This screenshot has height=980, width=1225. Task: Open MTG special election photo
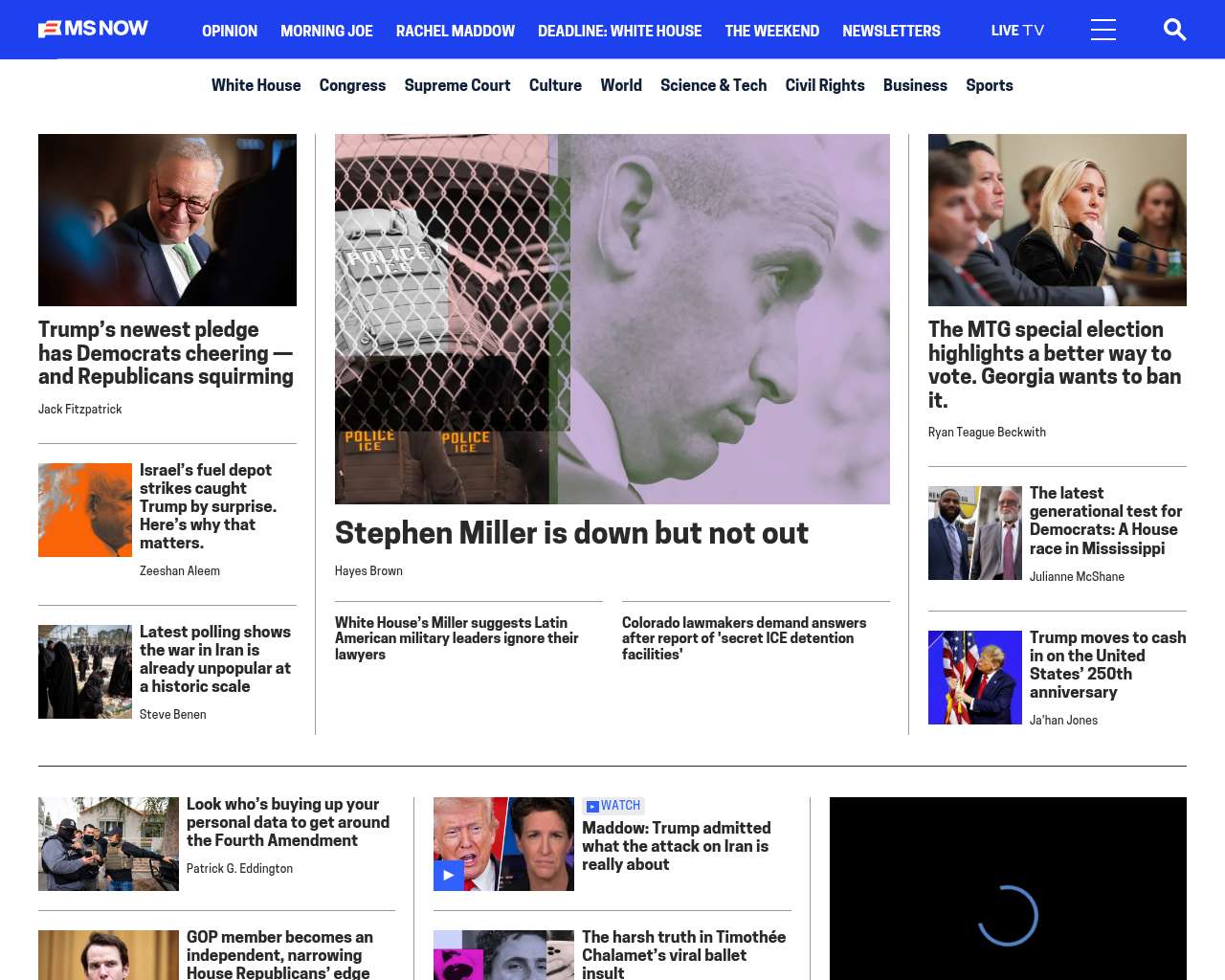pos(1058,220)
